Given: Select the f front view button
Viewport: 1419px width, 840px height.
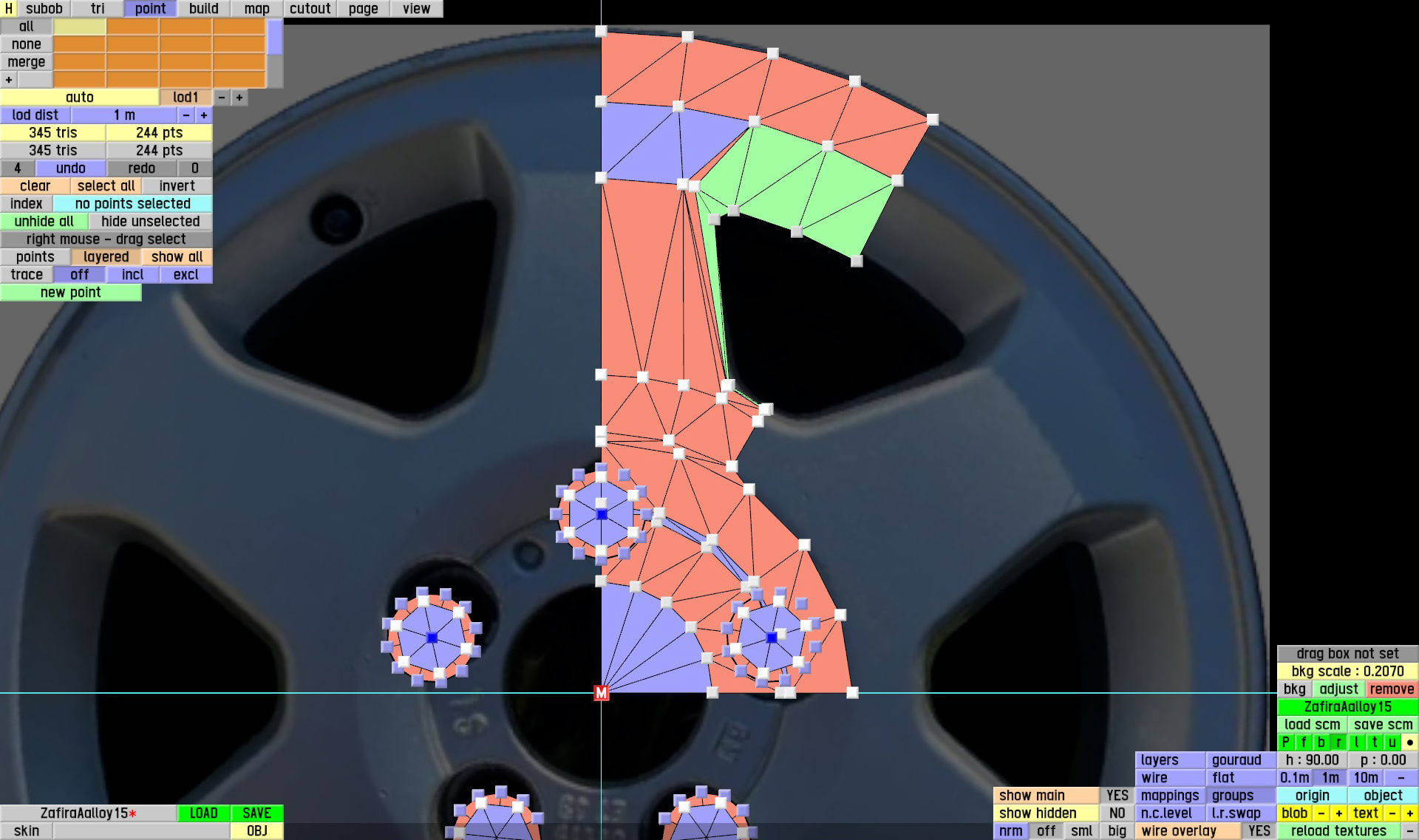Looking at the screenshot, I should (1303, 742).
